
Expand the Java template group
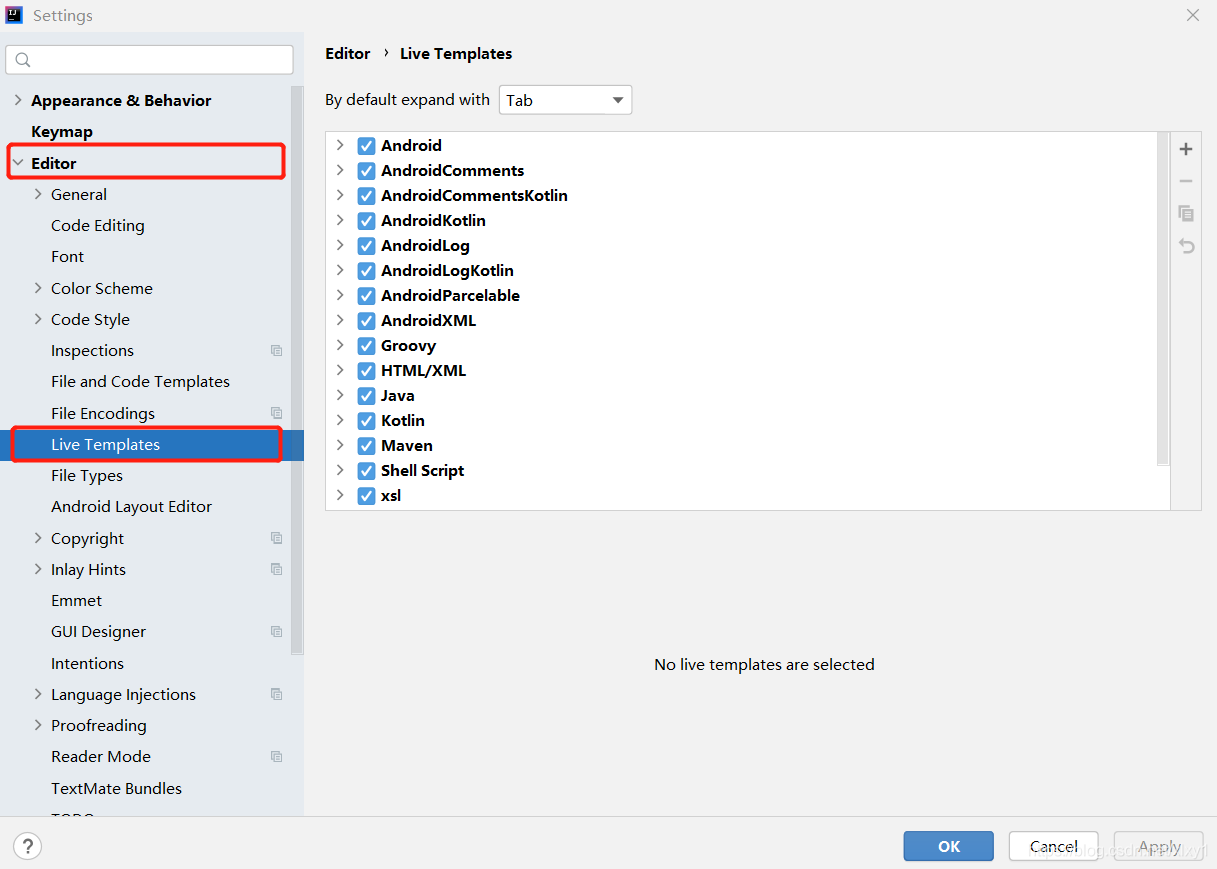(340, 395)
